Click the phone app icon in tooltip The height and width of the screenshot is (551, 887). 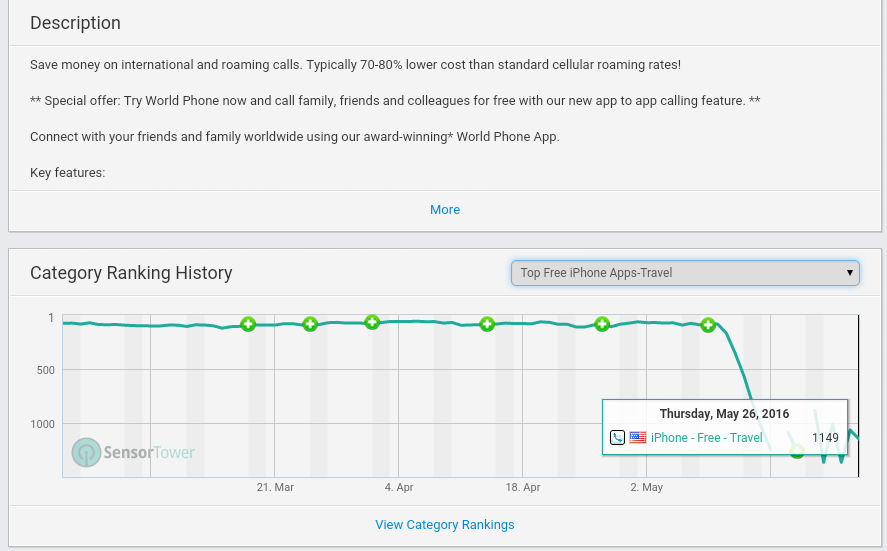[617, 437]
